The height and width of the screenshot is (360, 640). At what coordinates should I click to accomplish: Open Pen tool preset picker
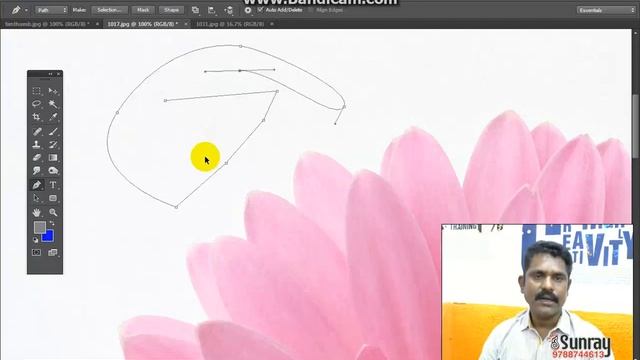point(19,10)
